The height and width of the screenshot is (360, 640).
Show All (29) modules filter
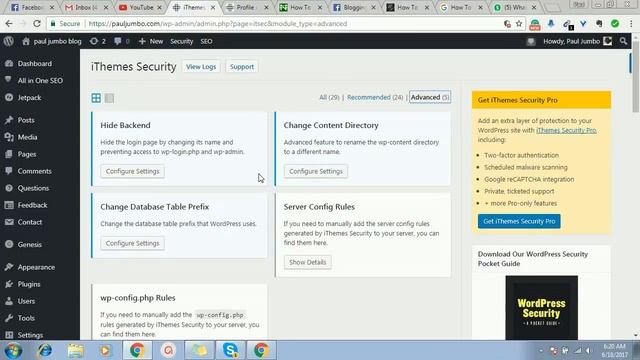(x=329, y=98)
